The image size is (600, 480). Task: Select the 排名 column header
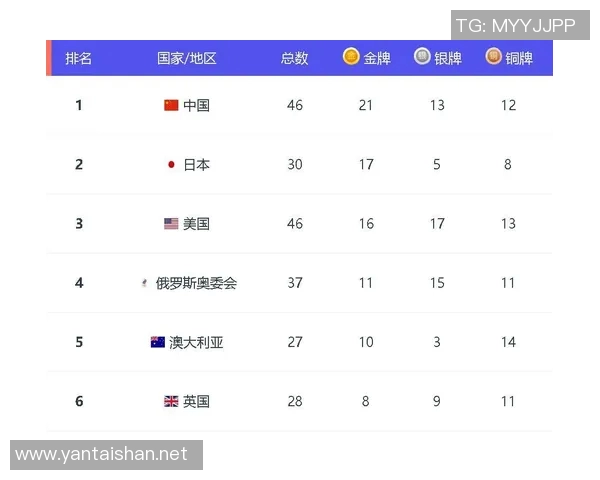coord(79,58)
